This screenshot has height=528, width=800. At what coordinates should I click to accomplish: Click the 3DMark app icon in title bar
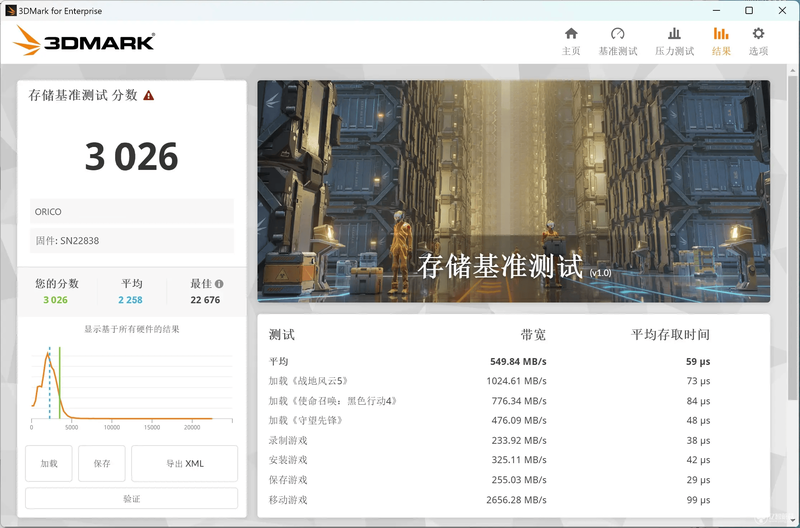[11, 11]
